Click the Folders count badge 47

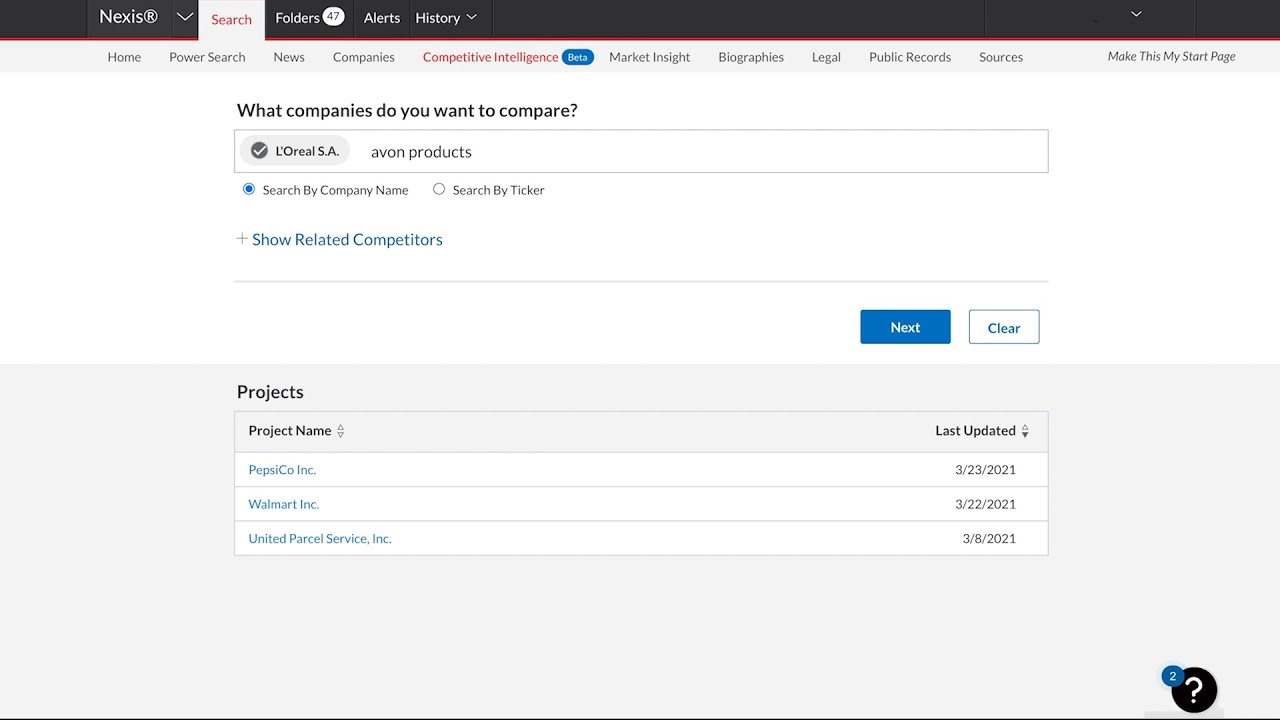pos(333,17)
